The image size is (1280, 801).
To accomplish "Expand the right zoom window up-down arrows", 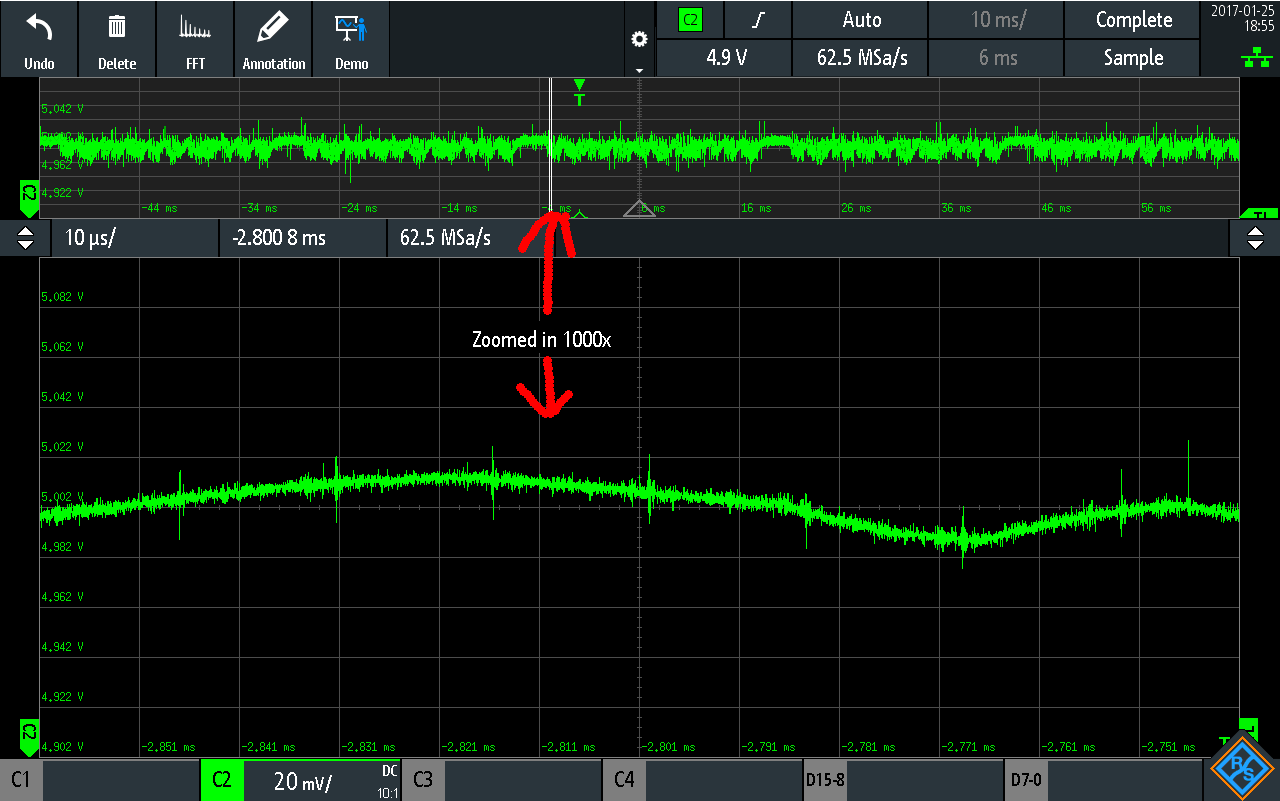I will point(1254,238).
